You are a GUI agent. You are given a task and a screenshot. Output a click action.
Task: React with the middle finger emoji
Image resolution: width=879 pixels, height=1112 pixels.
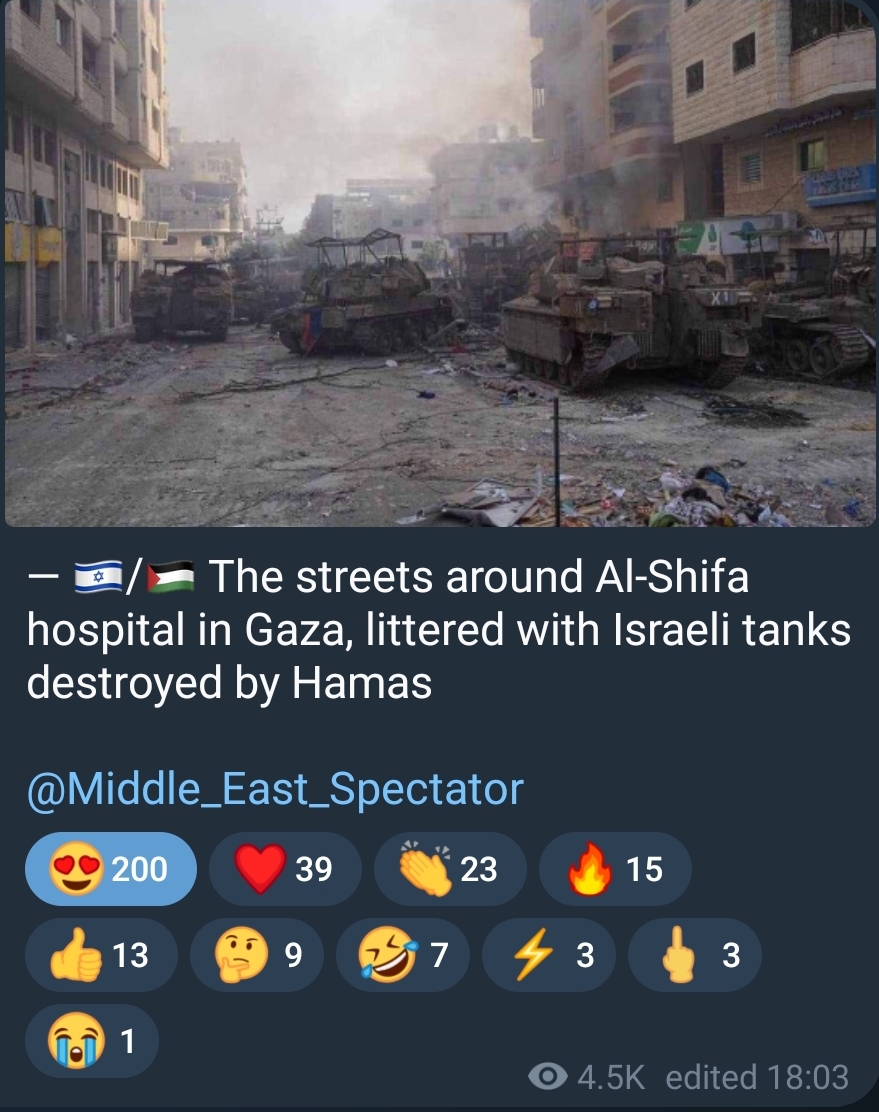[x=695, y=955]
